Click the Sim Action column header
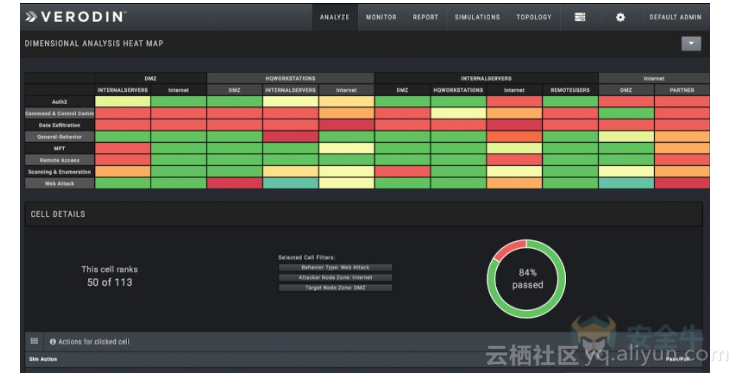This screenshot has height=378, width=740. tap(43, 359)
